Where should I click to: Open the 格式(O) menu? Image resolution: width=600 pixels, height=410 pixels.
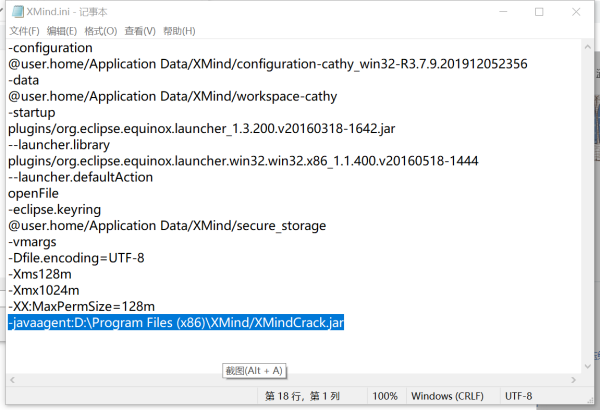point(100,31)
